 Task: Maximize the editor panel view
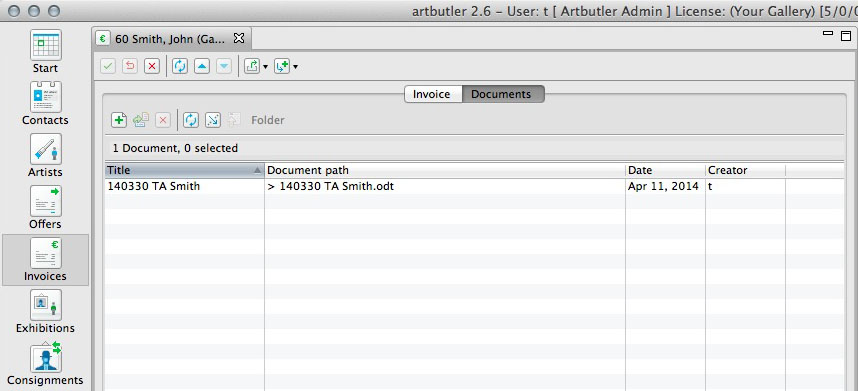point(846,36)
